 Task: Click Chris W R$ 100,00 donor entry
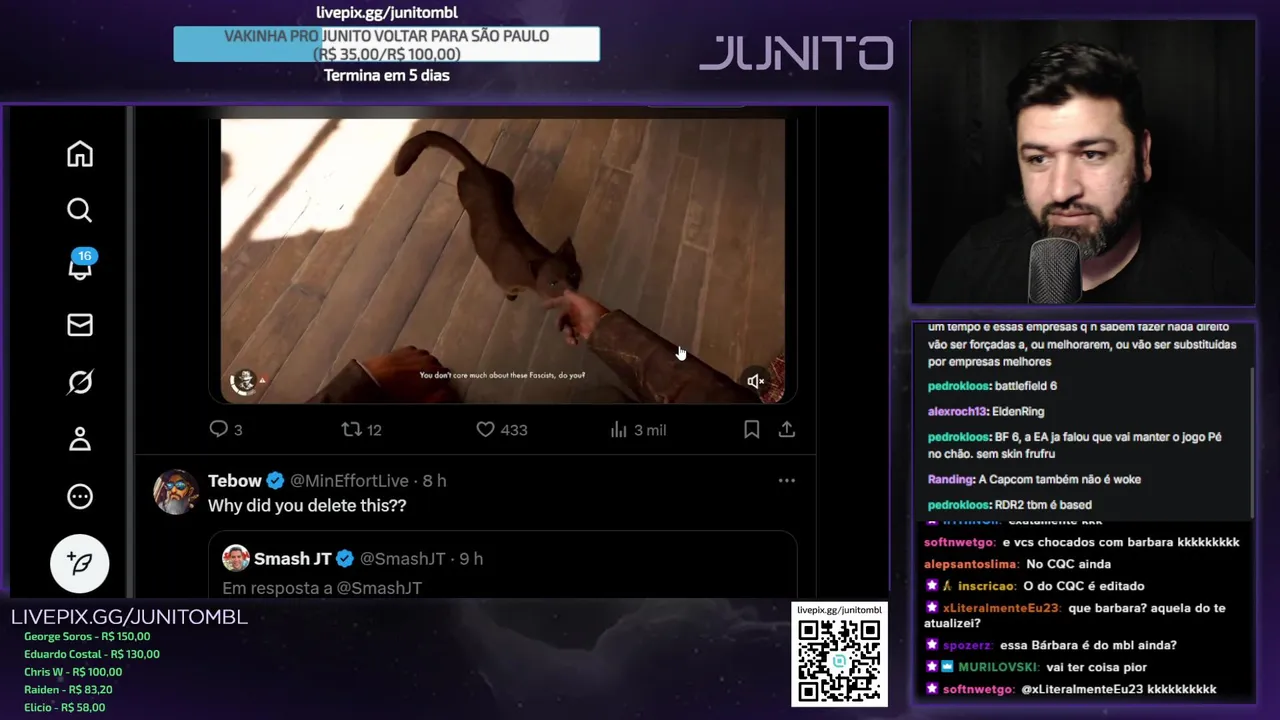[x=73, y=672]
